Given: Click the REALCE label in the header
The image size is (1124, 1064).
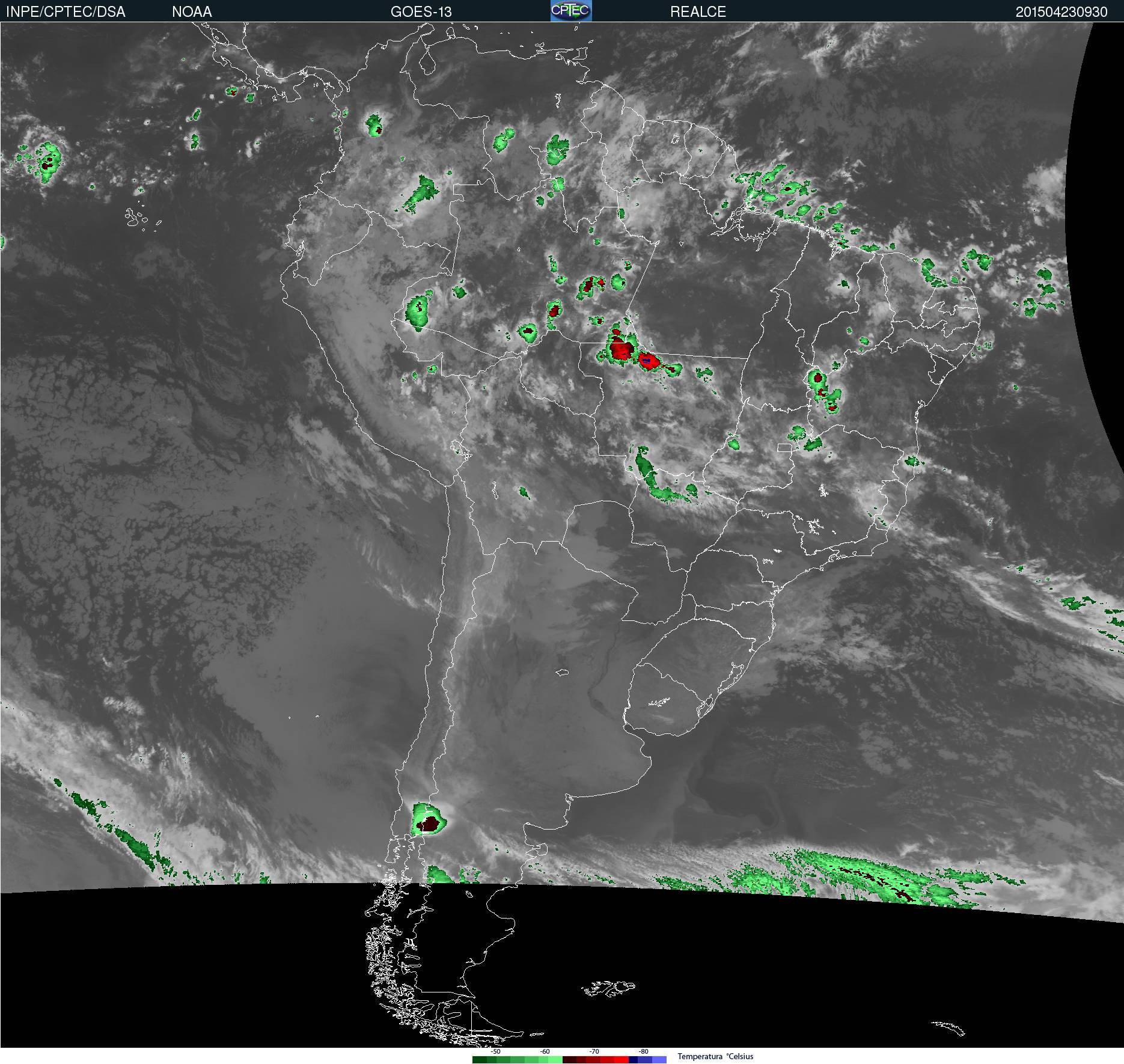Looking at the screenshot, I should 698,11.
